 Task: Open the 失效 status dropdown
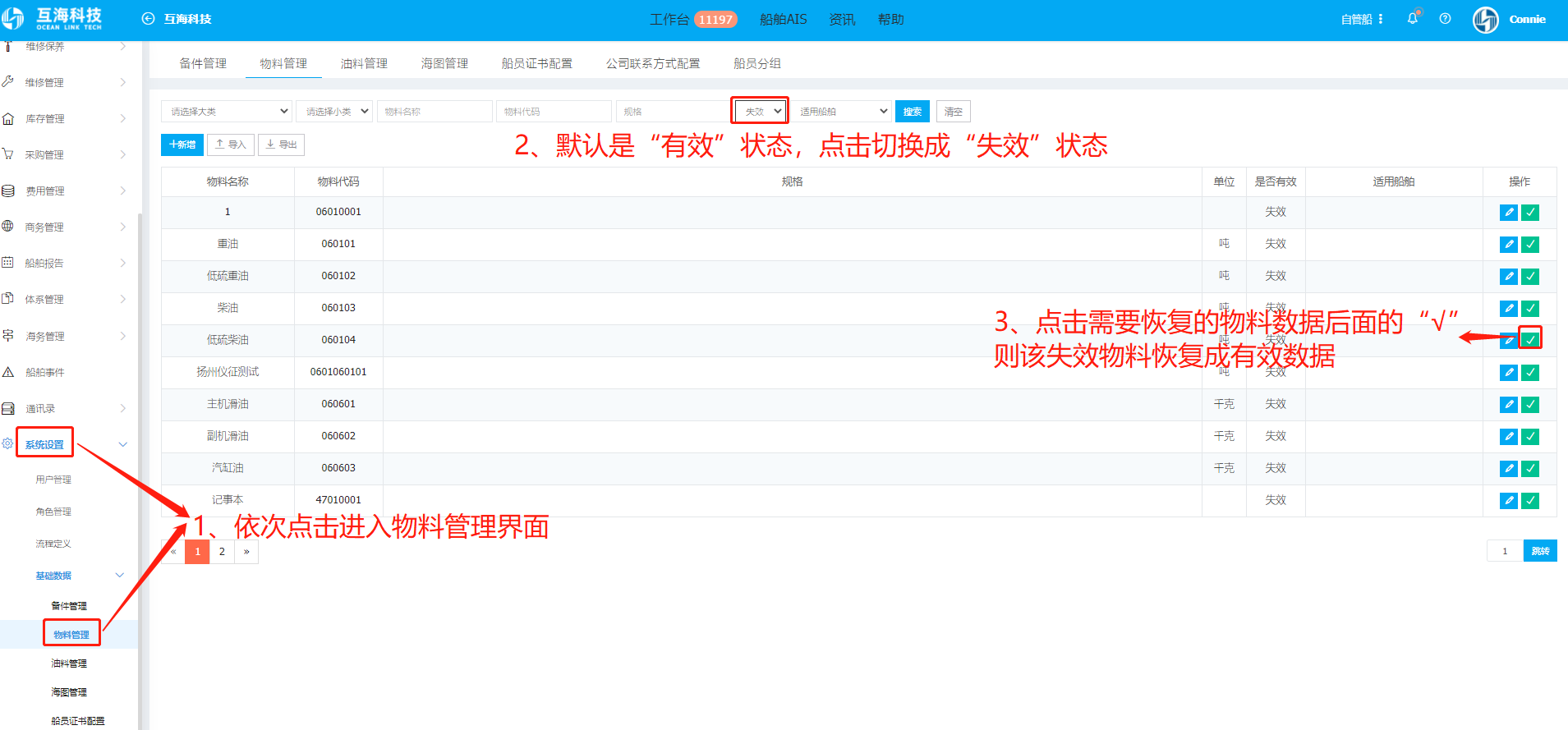[760, 111]
